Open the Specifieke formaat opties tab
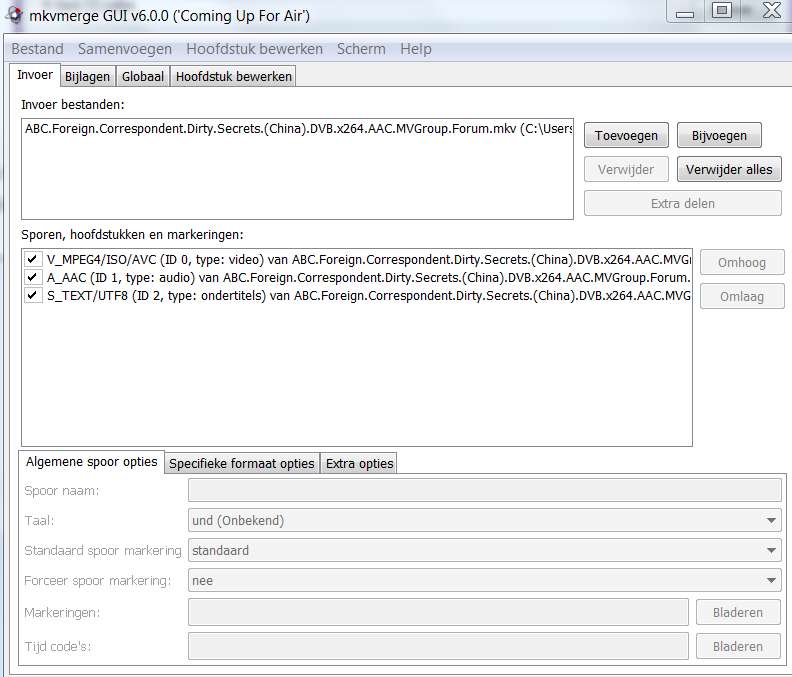Screen dimensions: 792x677 point(241,463)
